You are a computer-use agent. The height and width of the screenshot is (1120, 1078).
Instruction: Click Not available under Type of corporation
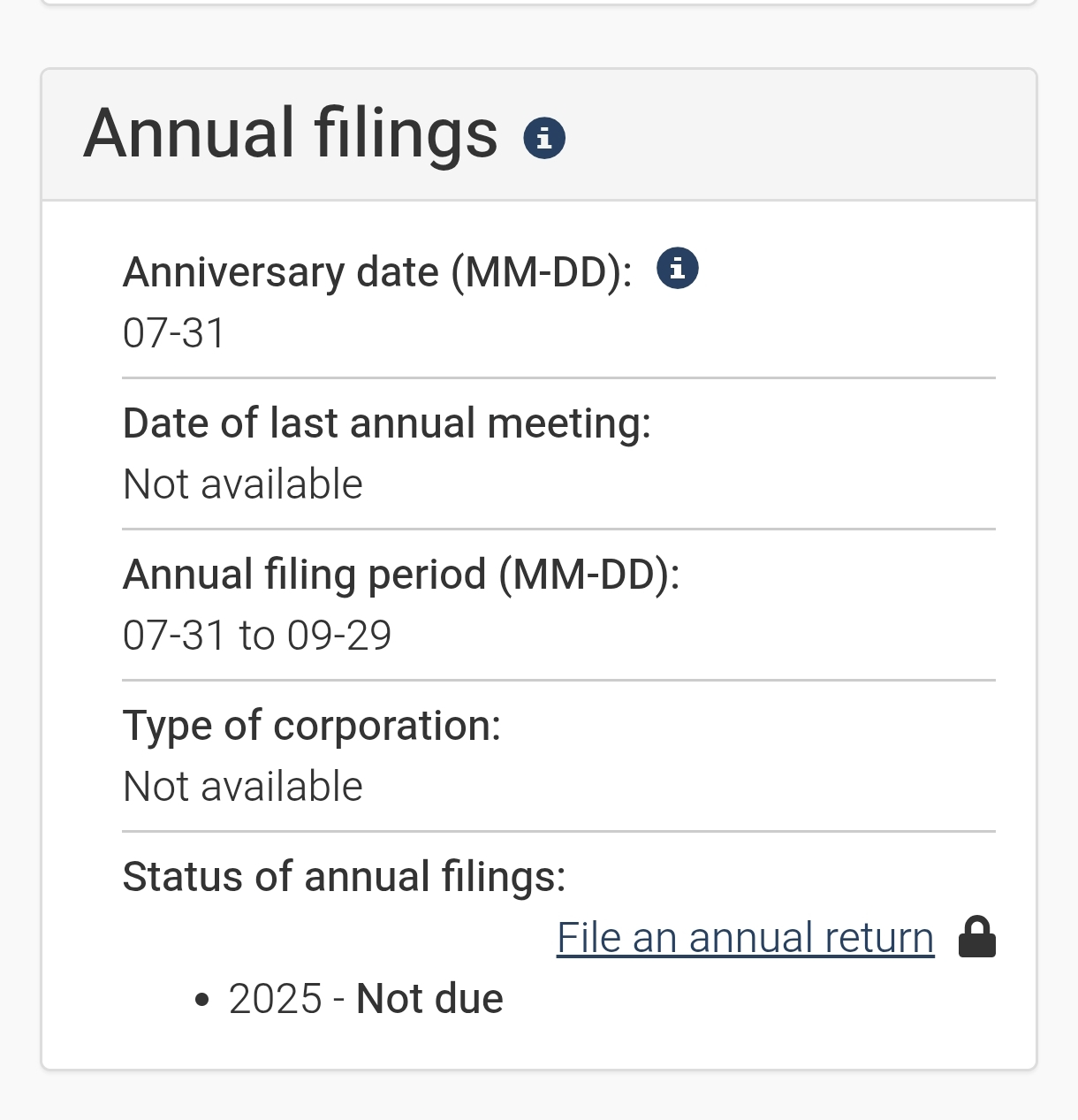coord(243,787)
